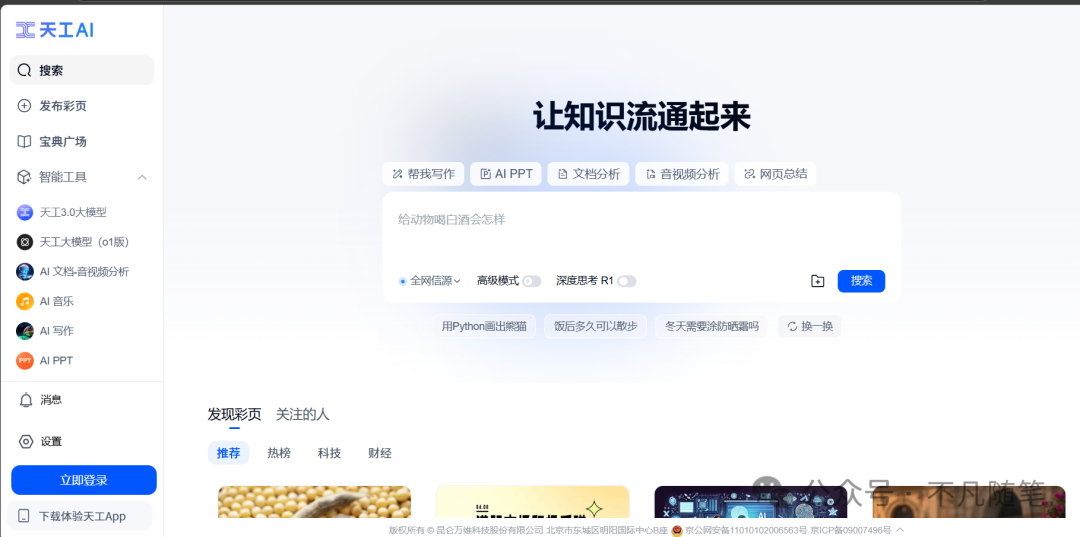Viewport: 1080px width, 537px height.
Task: Toggle the 高级模式 switch
Action: (x=532, y=281)
